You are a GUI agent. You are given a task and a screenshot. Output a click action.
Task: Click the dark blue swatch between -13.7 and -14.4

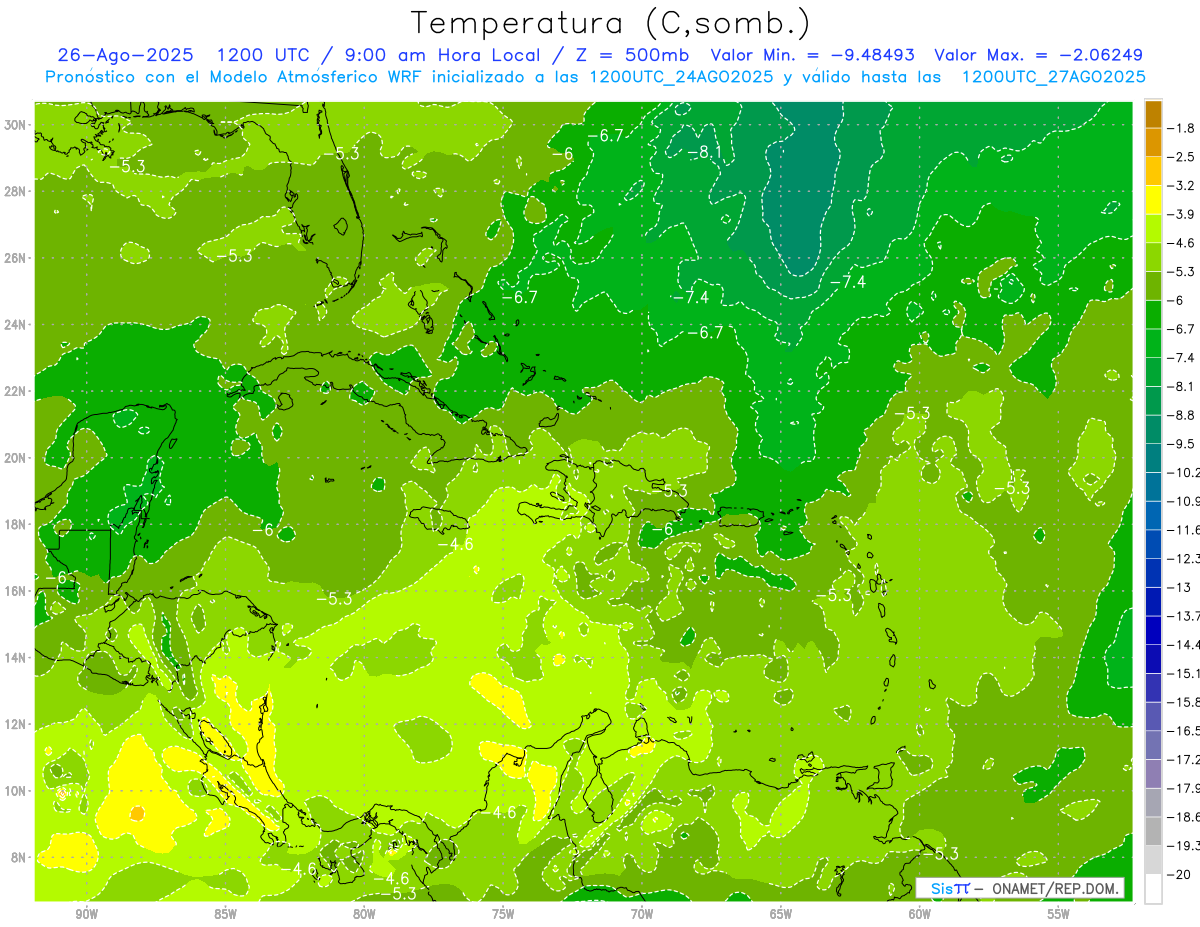click(x=1153, y=631)
